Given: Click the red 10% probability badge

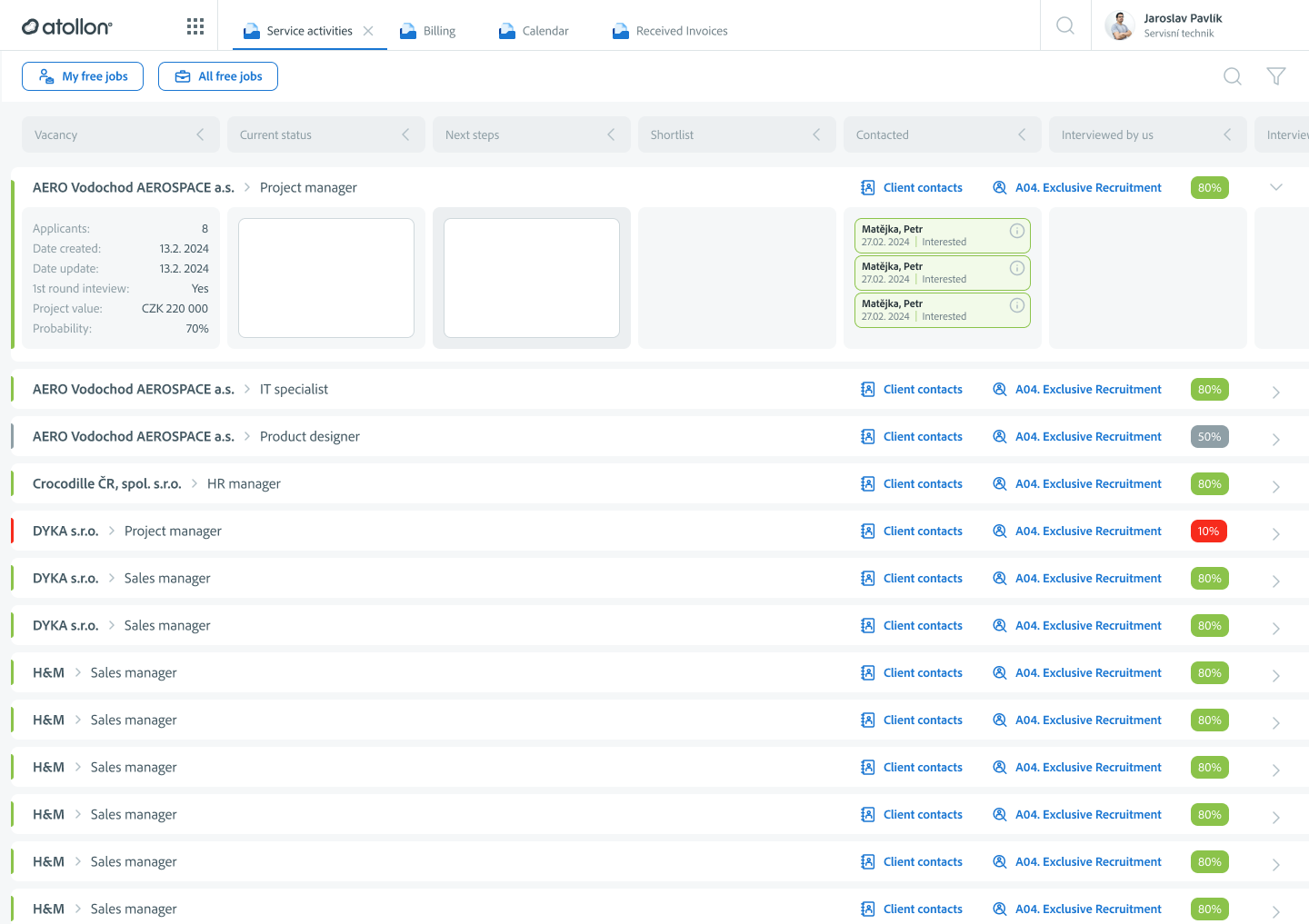Looking at the screenshot, I should [1209, 531].
